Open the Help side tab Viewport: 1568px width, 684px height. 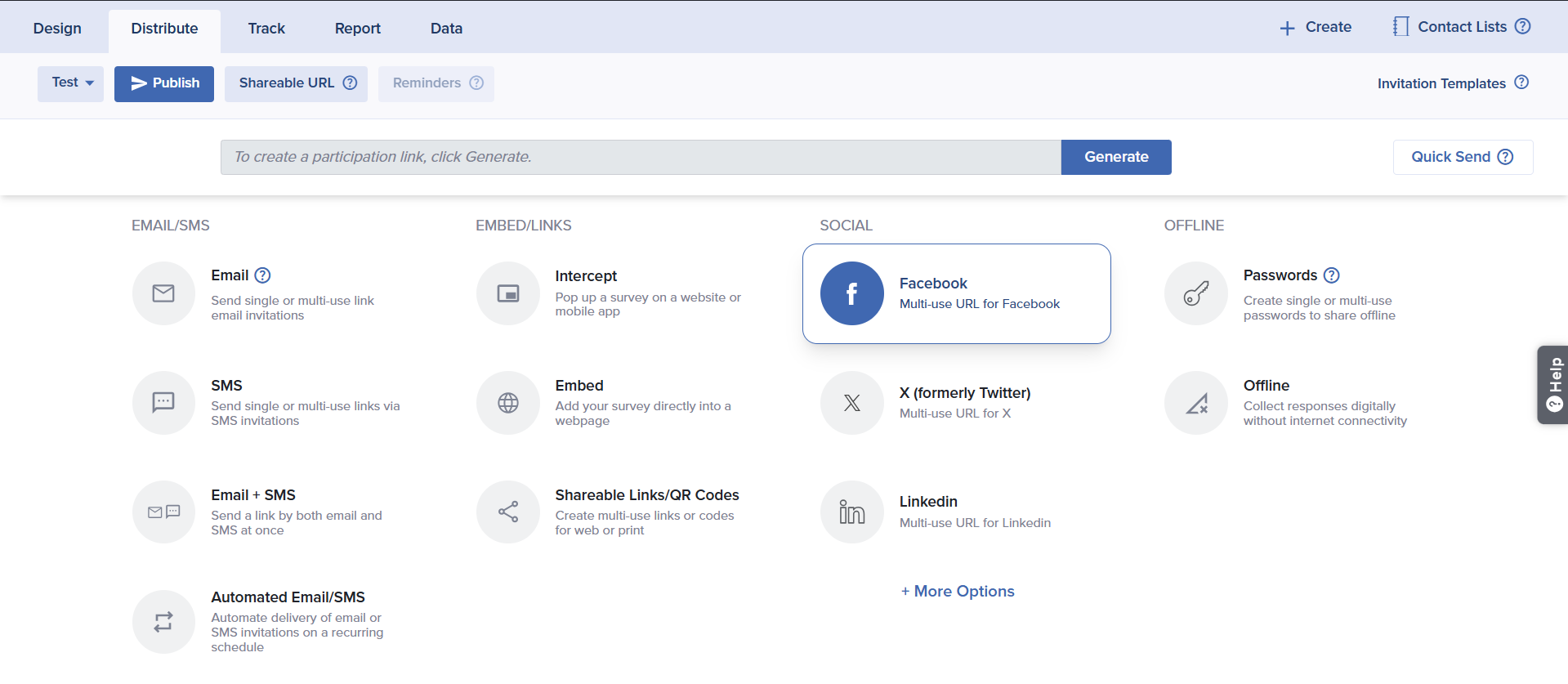[1553, 385]
